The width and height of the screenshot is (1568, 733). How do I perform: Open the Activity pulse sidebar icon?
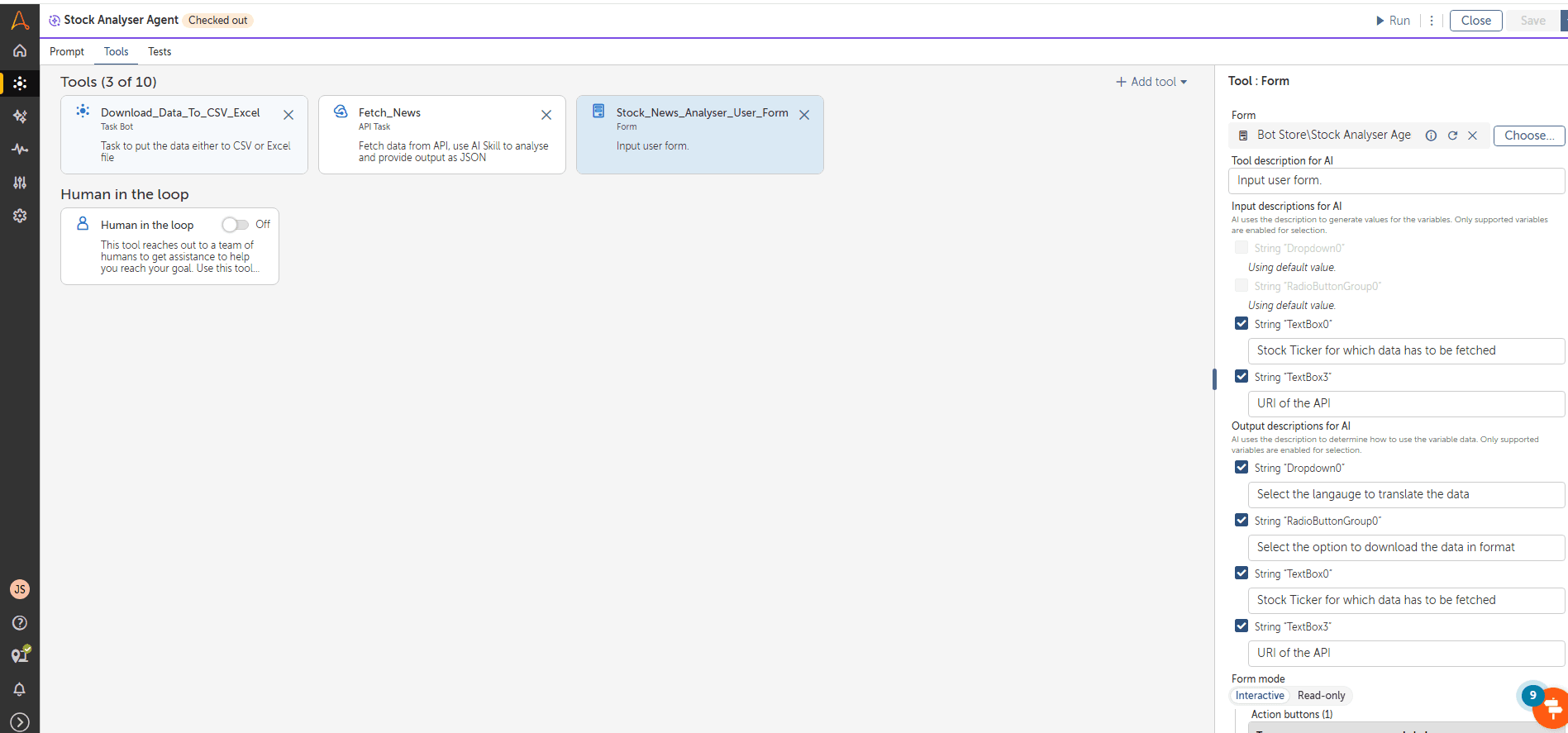tap(20, 150)
